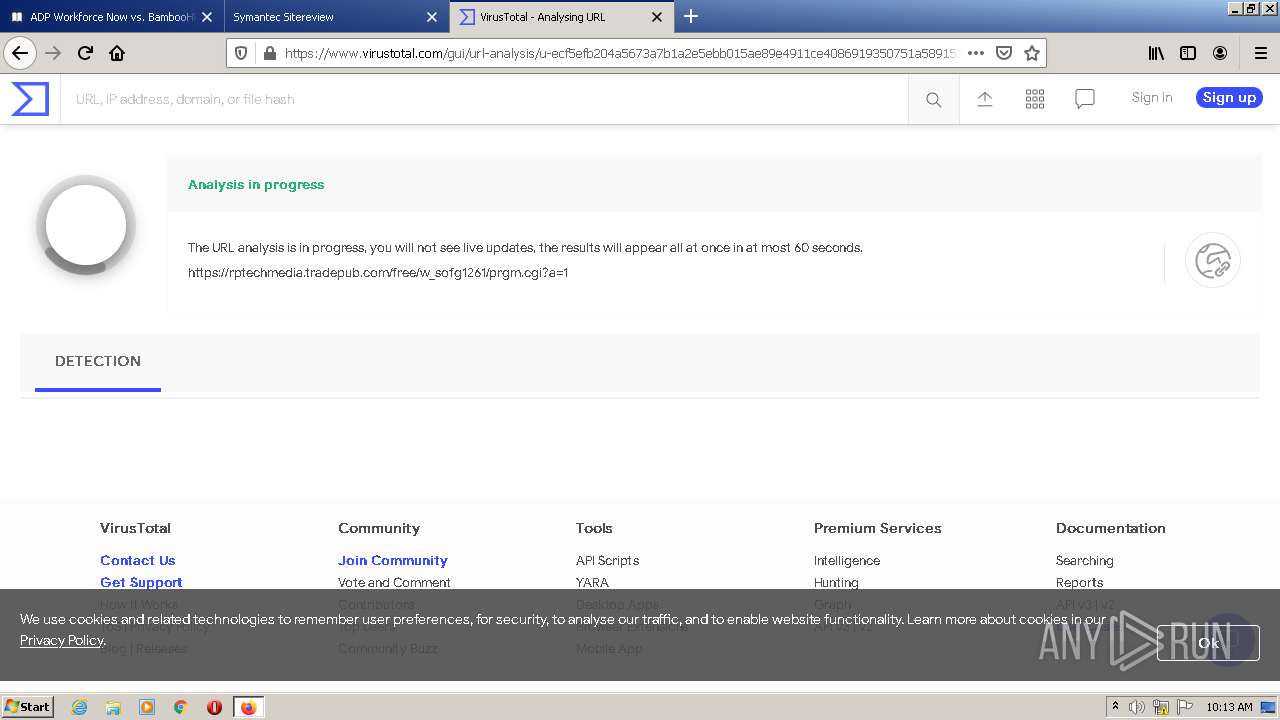
Task: Open media player taskbar icon
Action: [147, 707]
